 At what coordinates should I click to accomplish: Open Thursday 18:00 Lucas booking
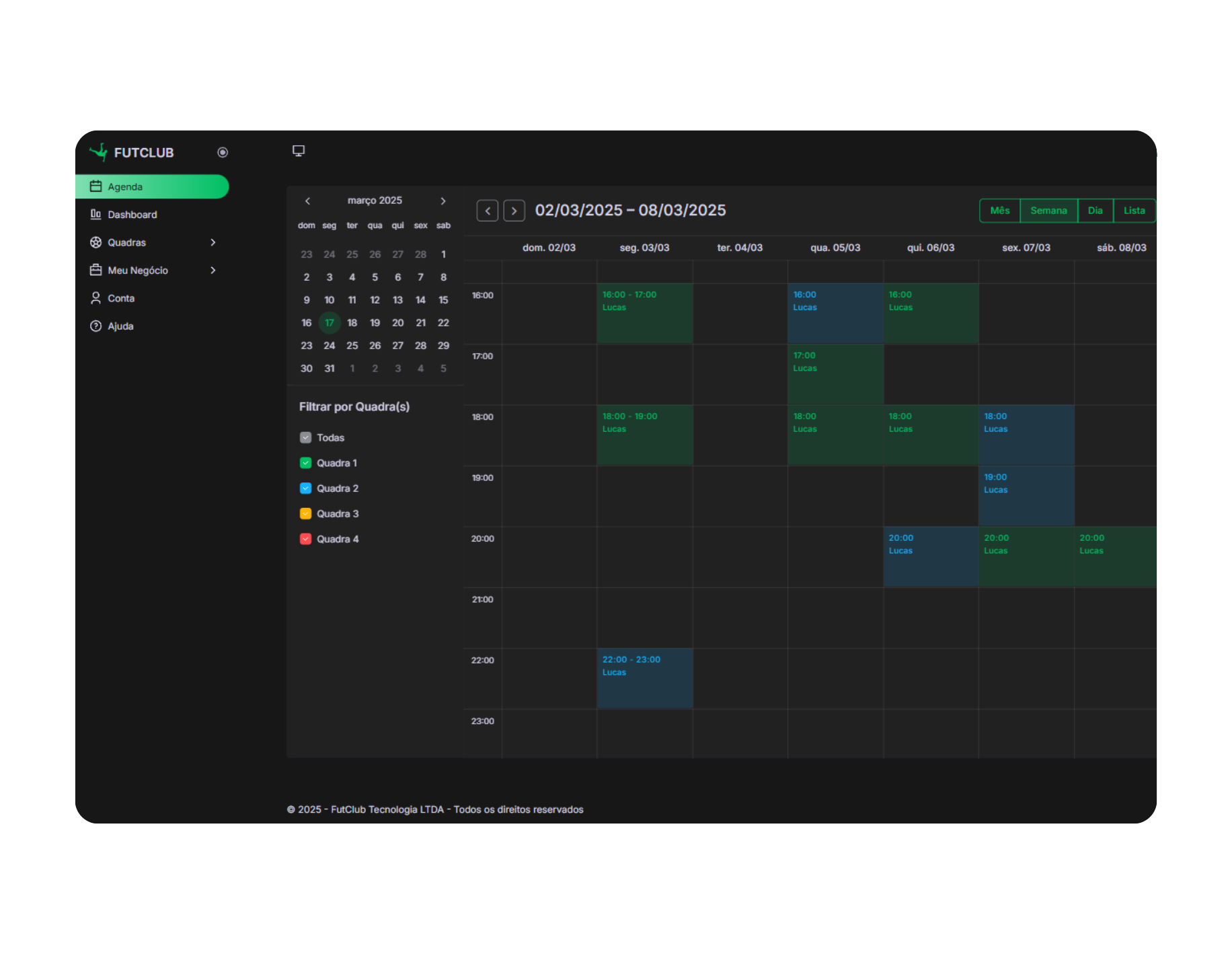coord(931,435)
